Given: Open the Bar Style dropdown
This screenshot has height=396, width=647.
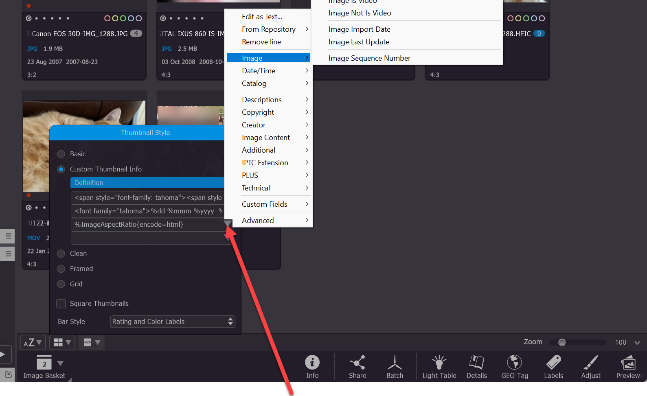Looking at the screenshot, I should tap(172, 321).
